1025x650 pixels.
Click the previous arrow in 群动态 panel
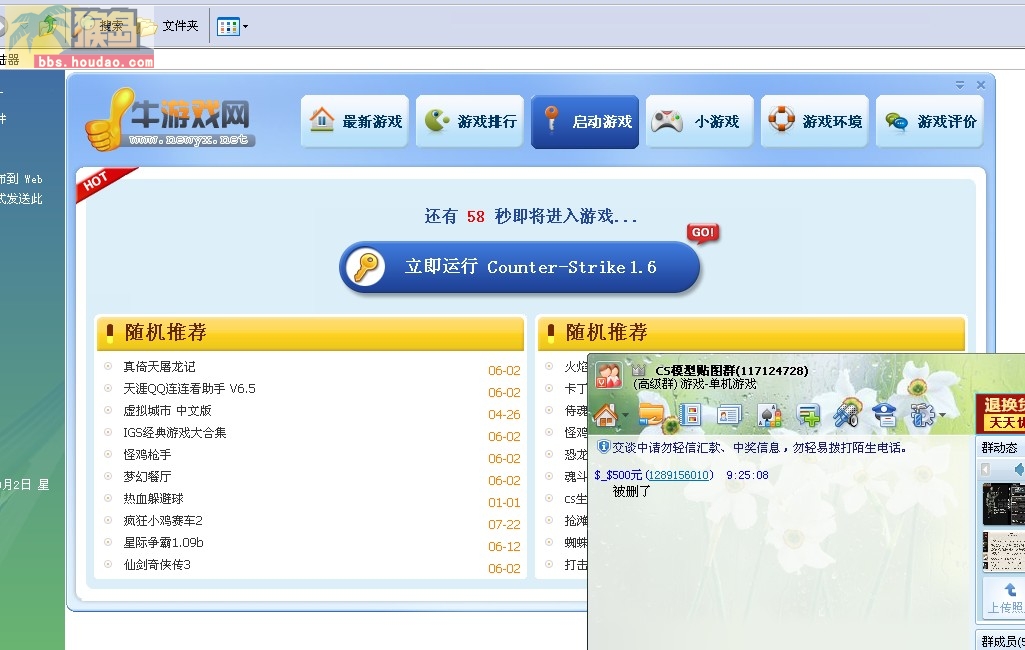985,469
